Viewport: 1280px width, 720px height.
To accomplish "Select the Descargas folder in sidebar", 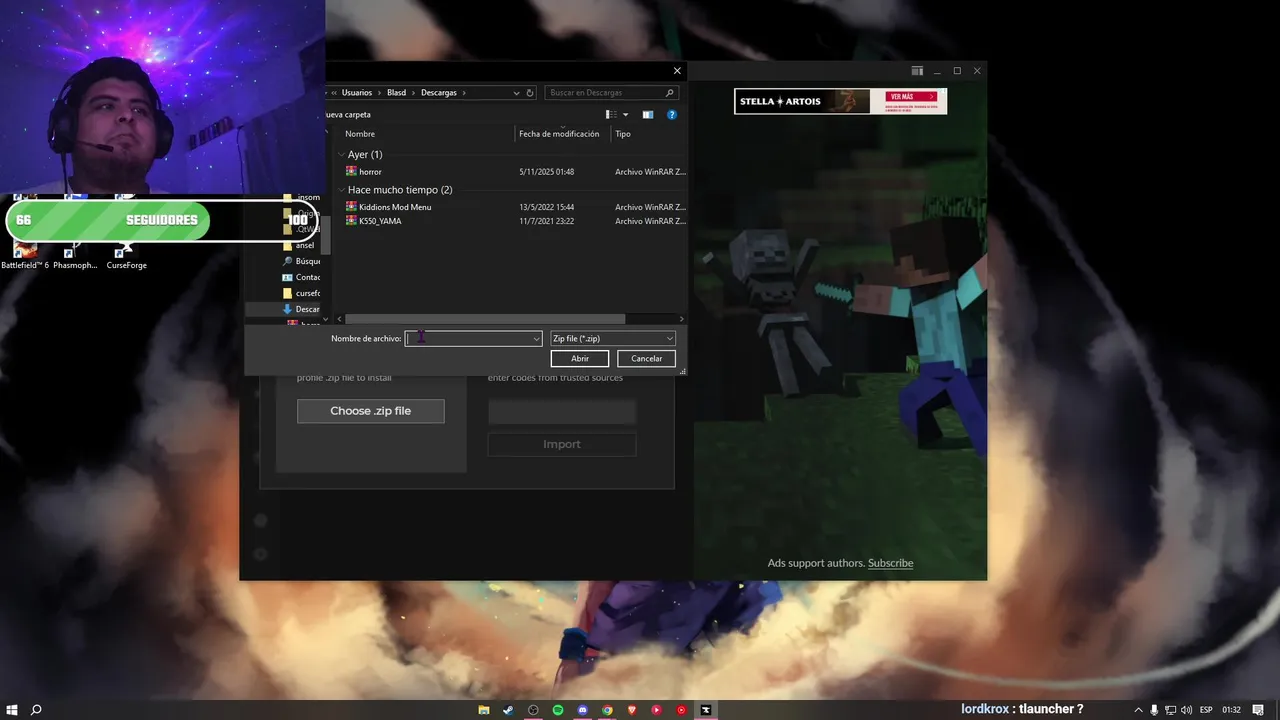I will [302, 309].
